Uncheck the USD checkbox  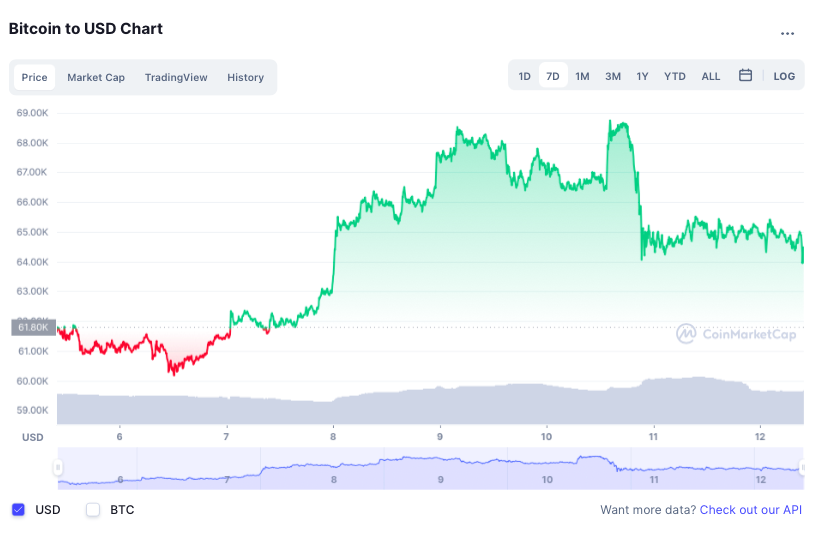point(18,510)
